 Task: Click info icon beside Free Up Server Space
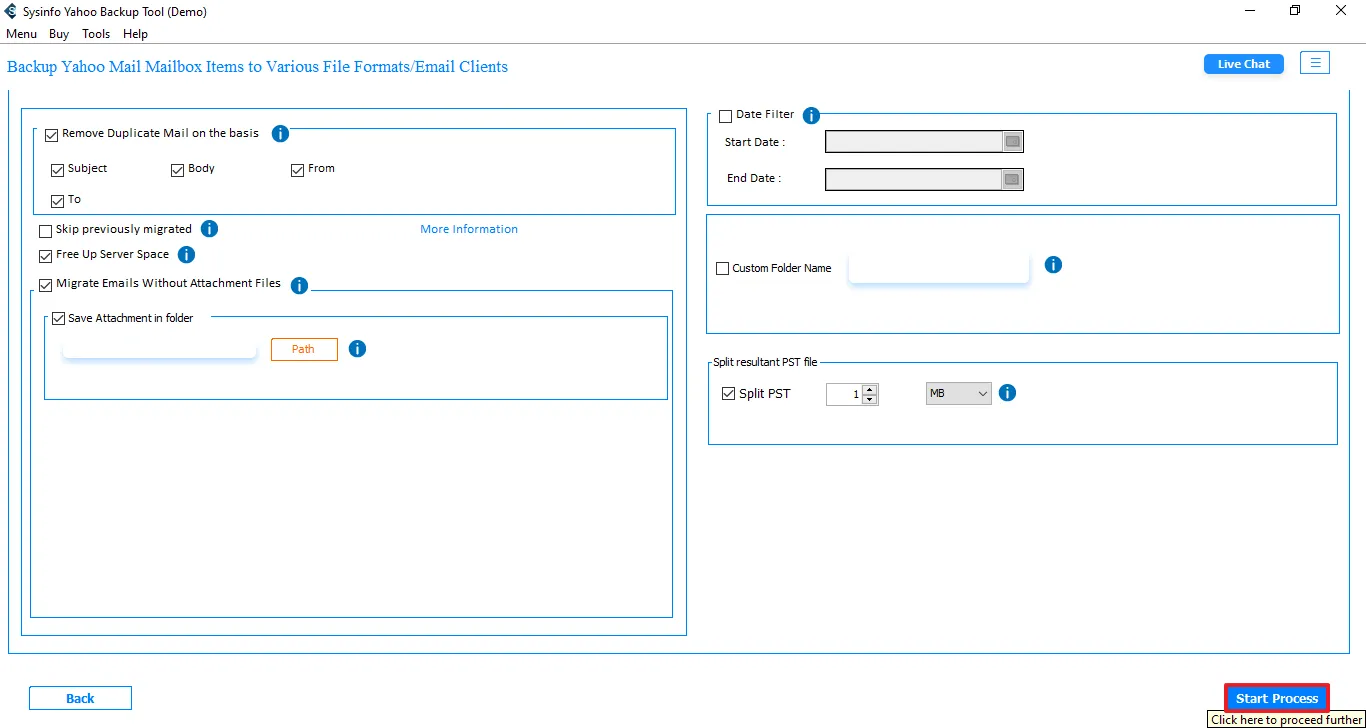click(186, 255)
